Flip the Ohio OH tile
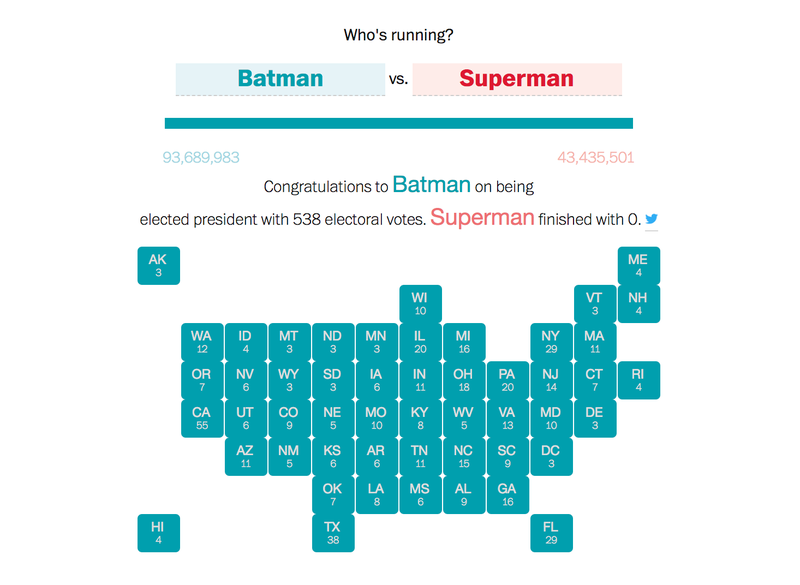The height and width of the screenshot is (585, 800). click(x=464, y=380)
